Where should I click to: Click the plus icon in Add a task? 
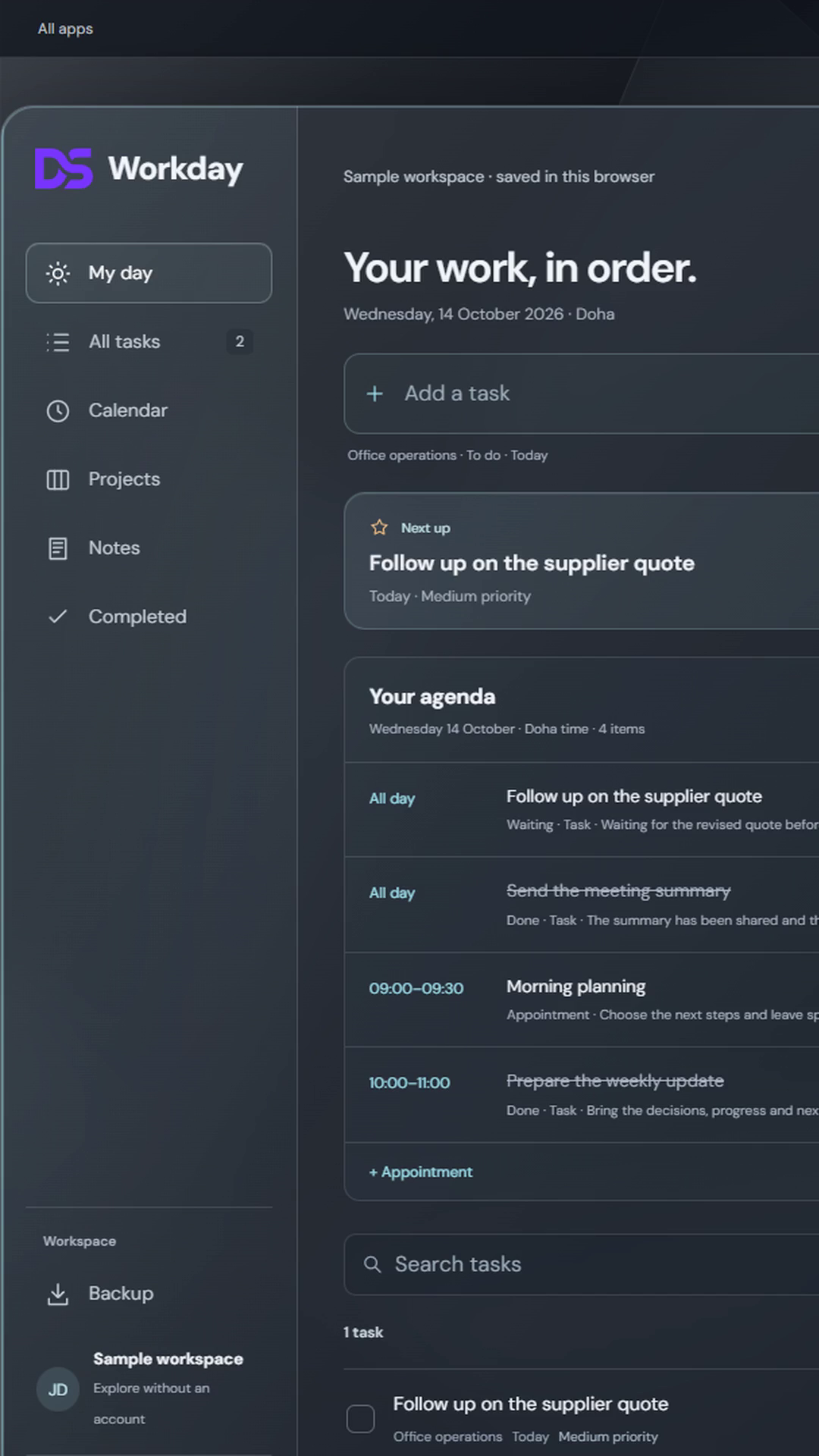pyautogui.click(x=375, y=394)
